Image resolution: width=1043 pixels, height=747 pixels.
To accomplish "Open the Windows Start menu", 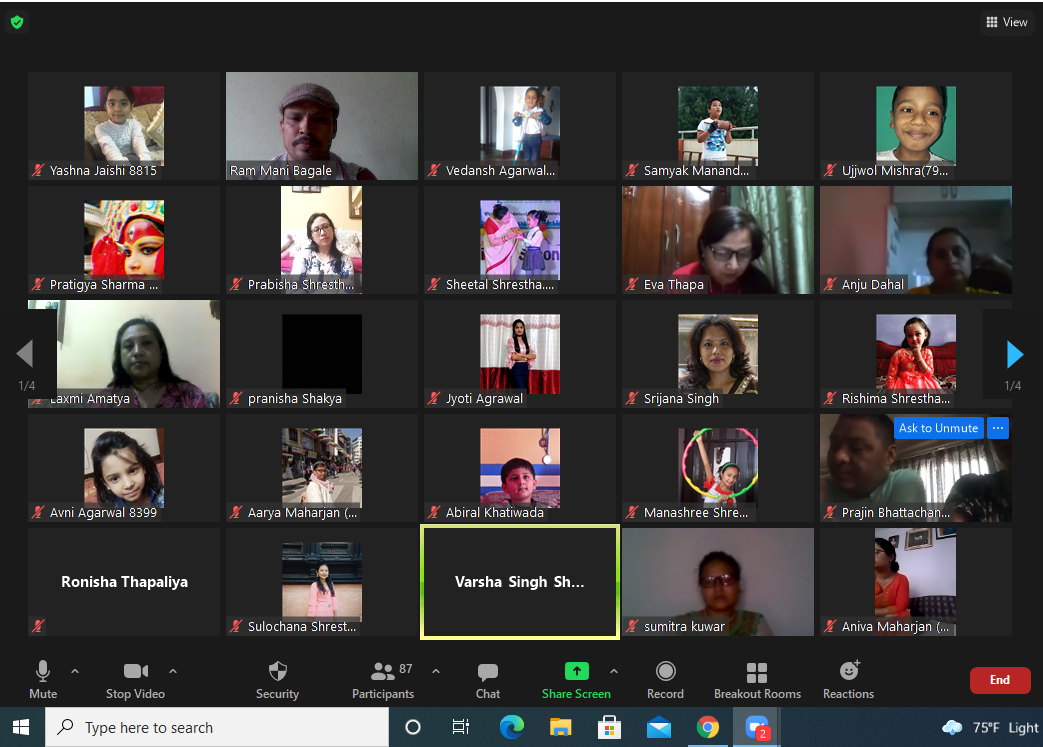I will (21, 727).
